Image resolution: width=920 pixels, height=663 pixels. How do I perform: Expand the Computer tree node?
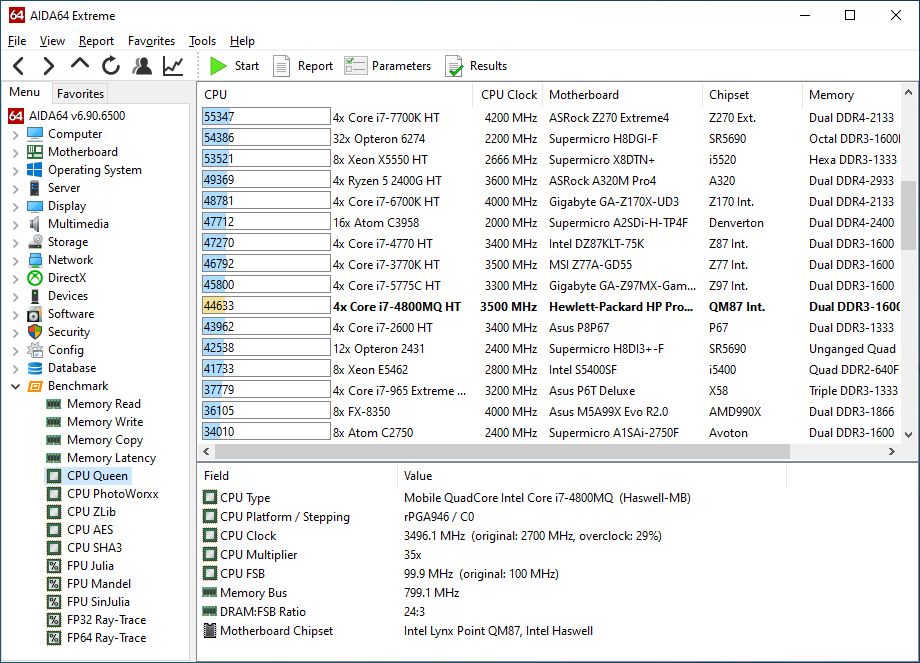click(x=16, y=134)
